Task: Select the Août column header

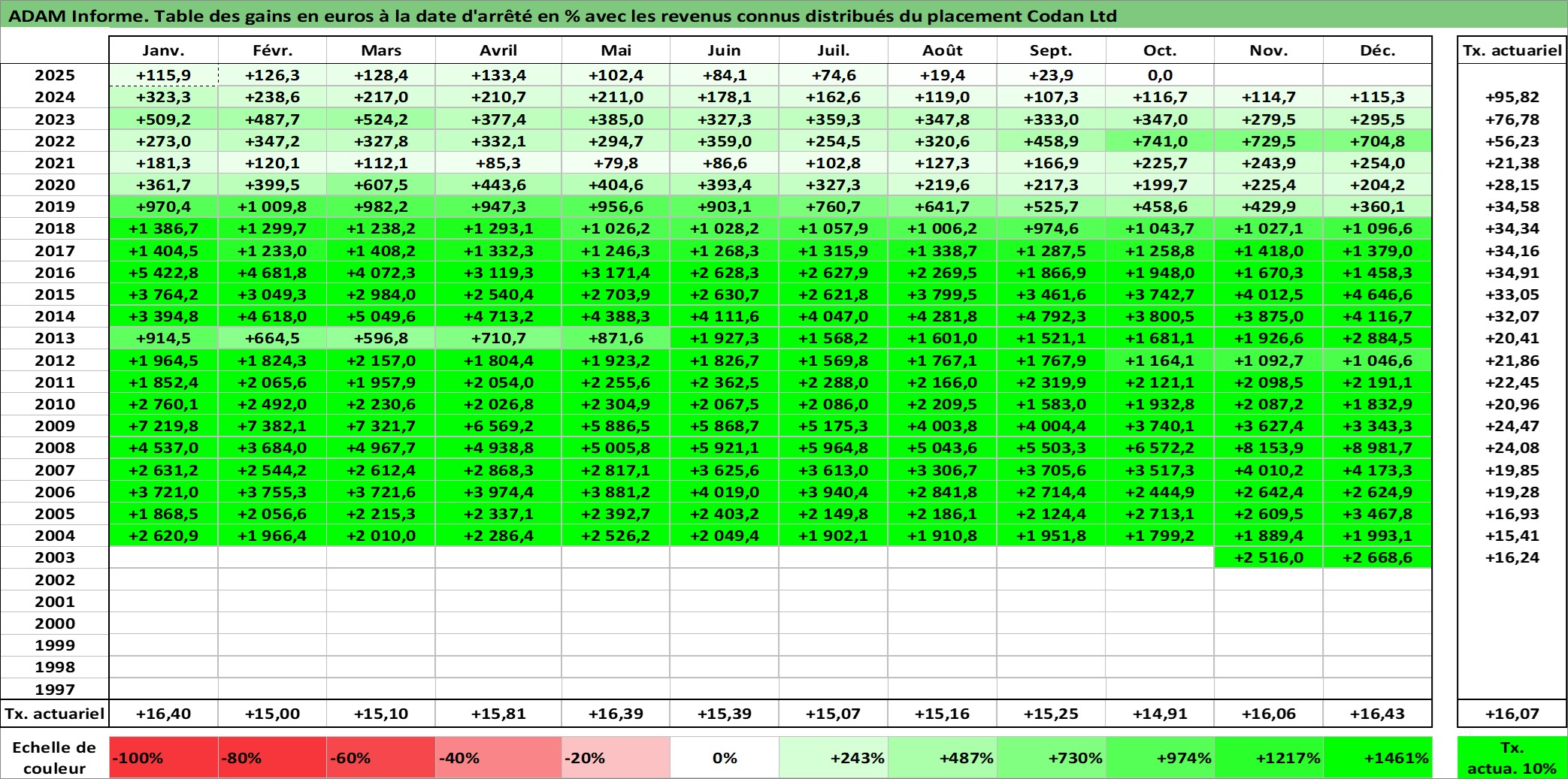Action: 943,50
